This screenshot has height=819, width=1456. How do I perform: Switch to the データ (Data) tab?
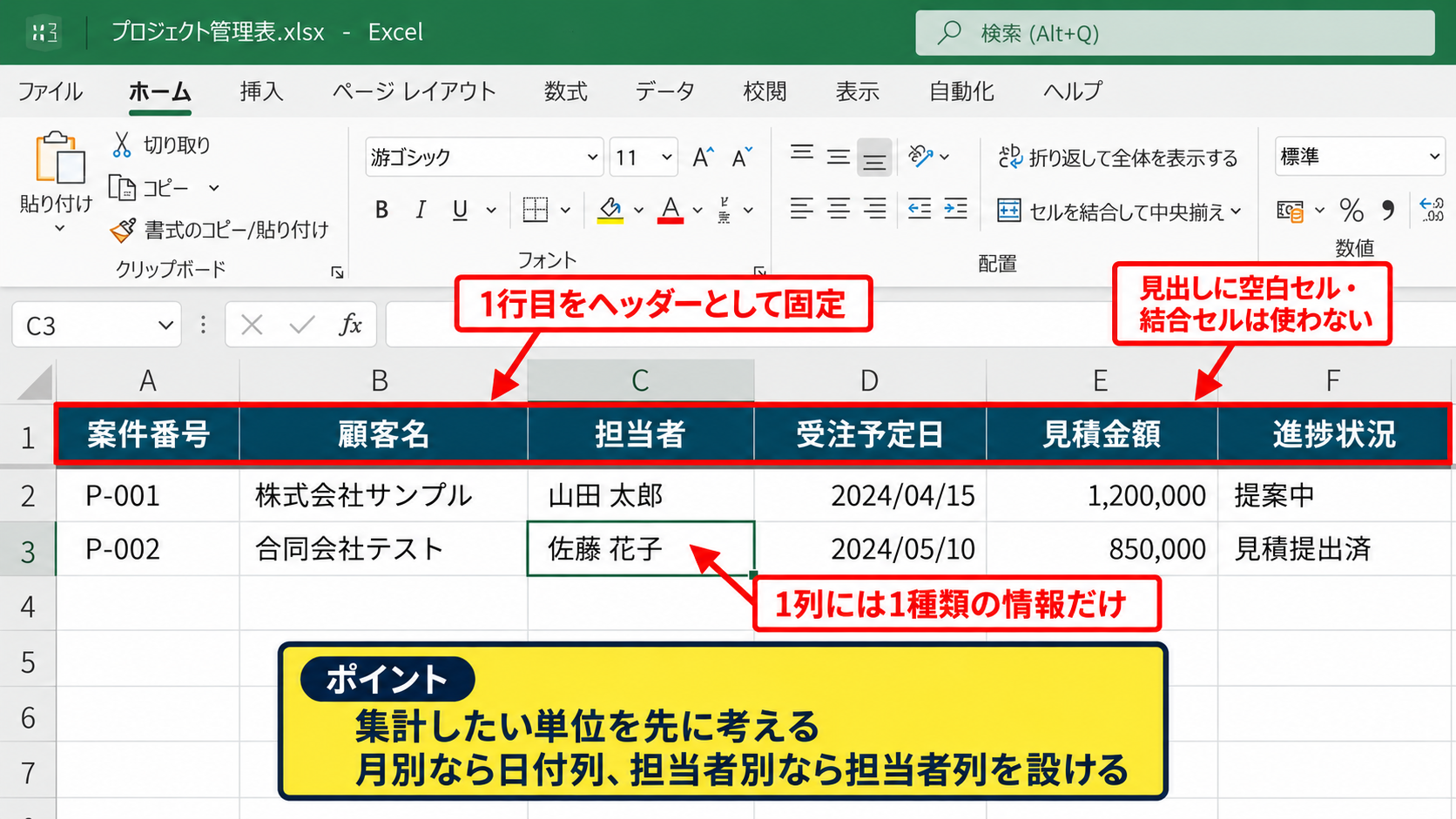pyautogui.click(x=664, y=91)
